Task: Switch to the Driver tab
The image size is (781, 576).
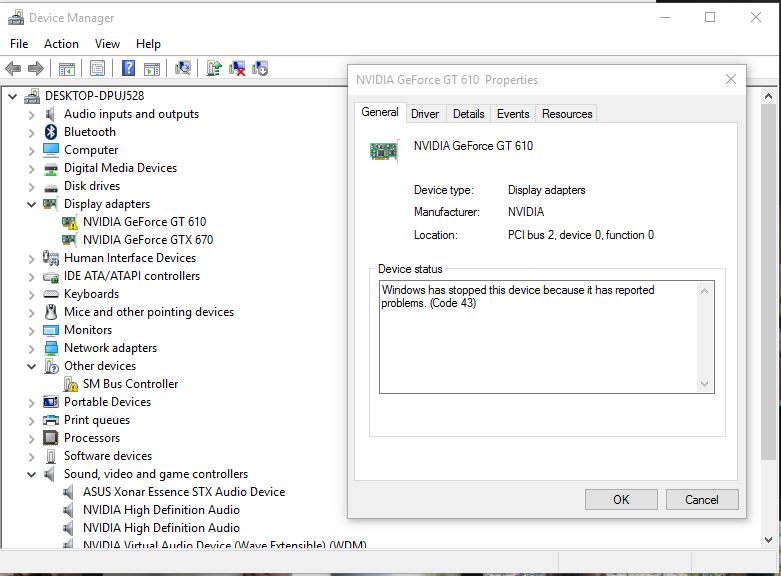Action: pyautogui.click(x=425, y=114)
